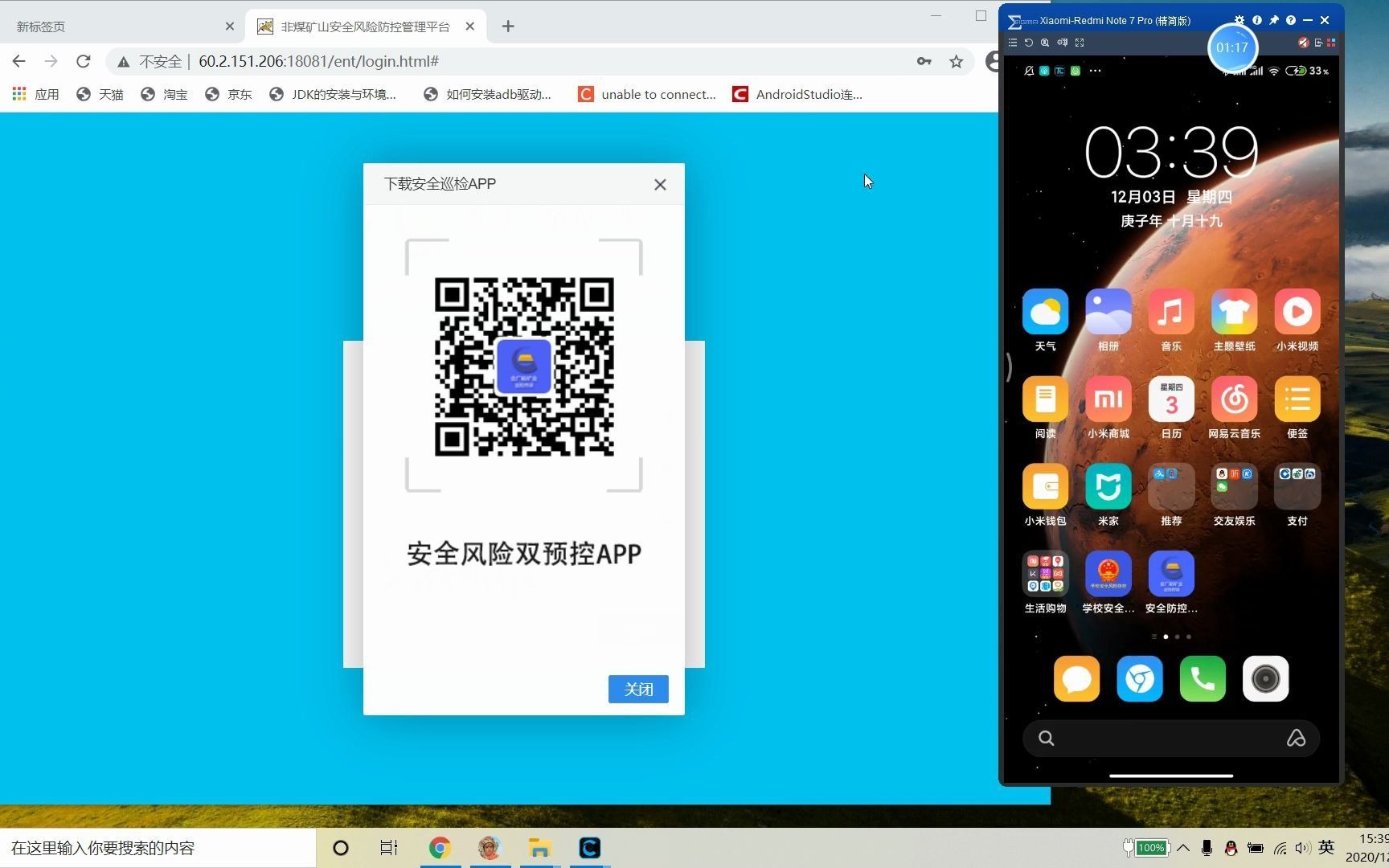Viewport: 1389px width, 868px height.
Task: Click the saved password key icon
Action: [924, 61]
